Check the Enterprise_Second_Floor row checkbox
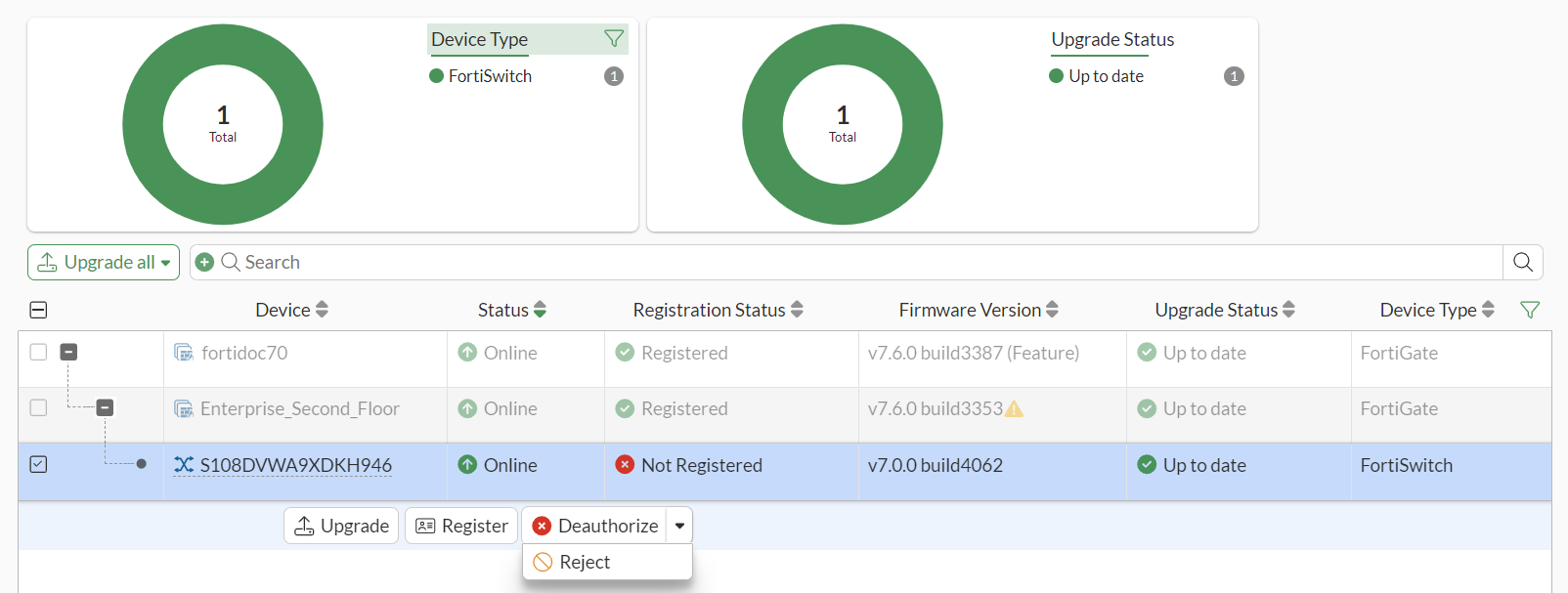This screenshot has width=1568, height=593. pos(38,407)
